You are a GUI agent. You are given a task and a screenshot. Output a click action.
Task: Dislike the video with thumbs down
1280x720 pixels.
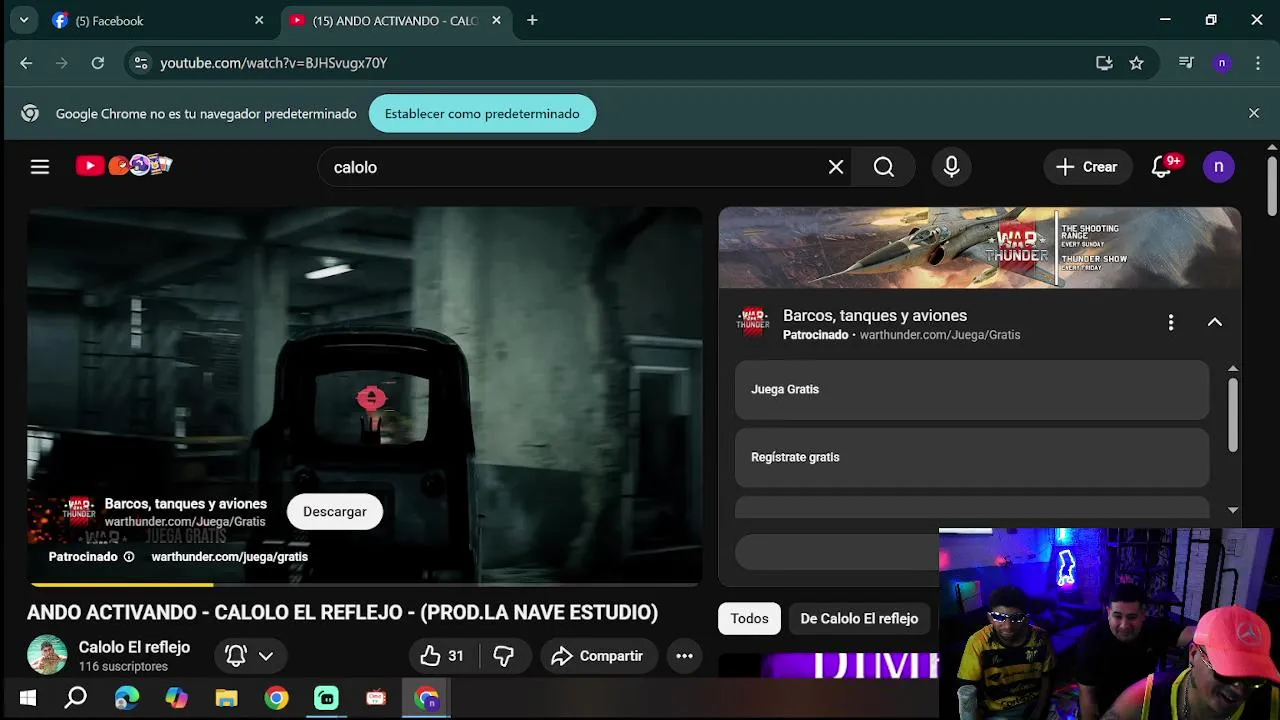point(504,656)
